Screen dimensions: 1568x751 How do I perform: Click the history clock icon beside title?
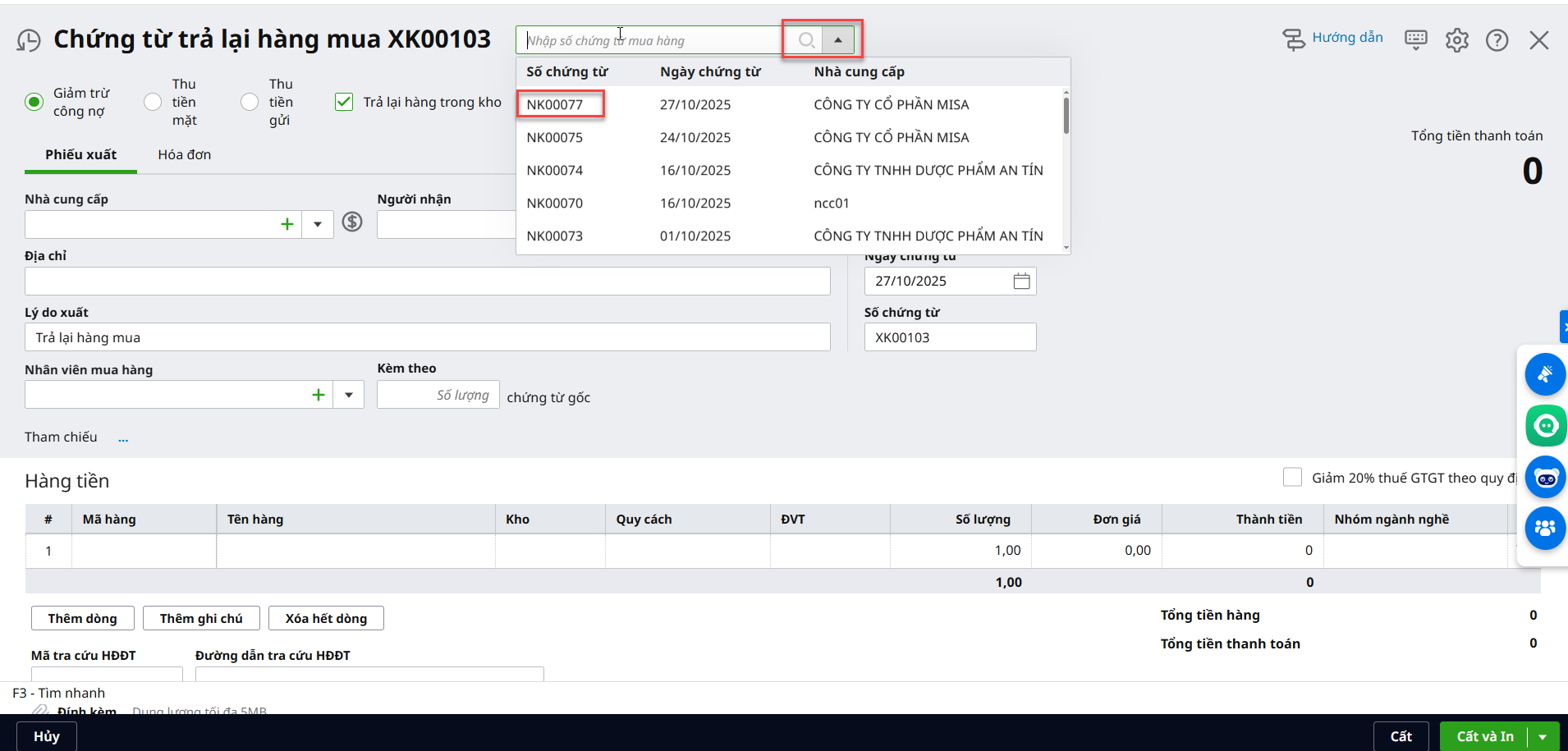click(x=29, y=40)
